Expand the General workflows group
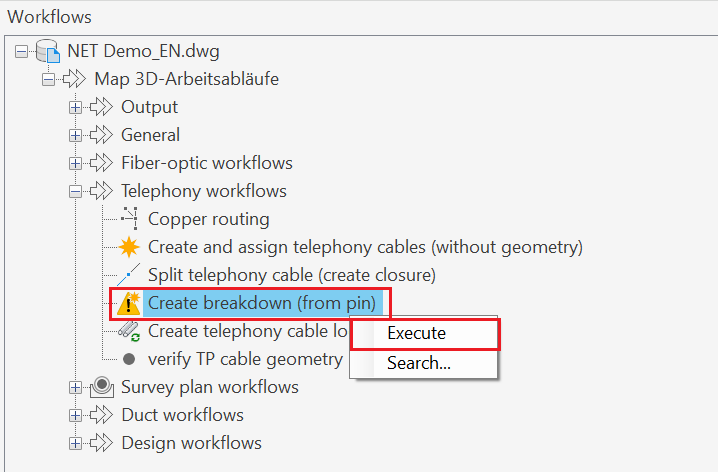The height and width of the screenshot is (472, 718). point(75,135)
